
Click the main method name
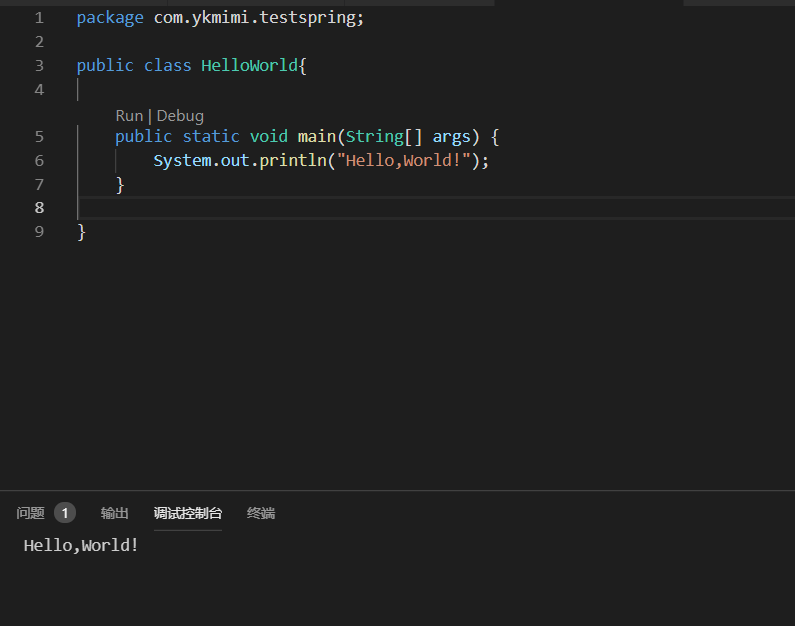coord(317,136)
